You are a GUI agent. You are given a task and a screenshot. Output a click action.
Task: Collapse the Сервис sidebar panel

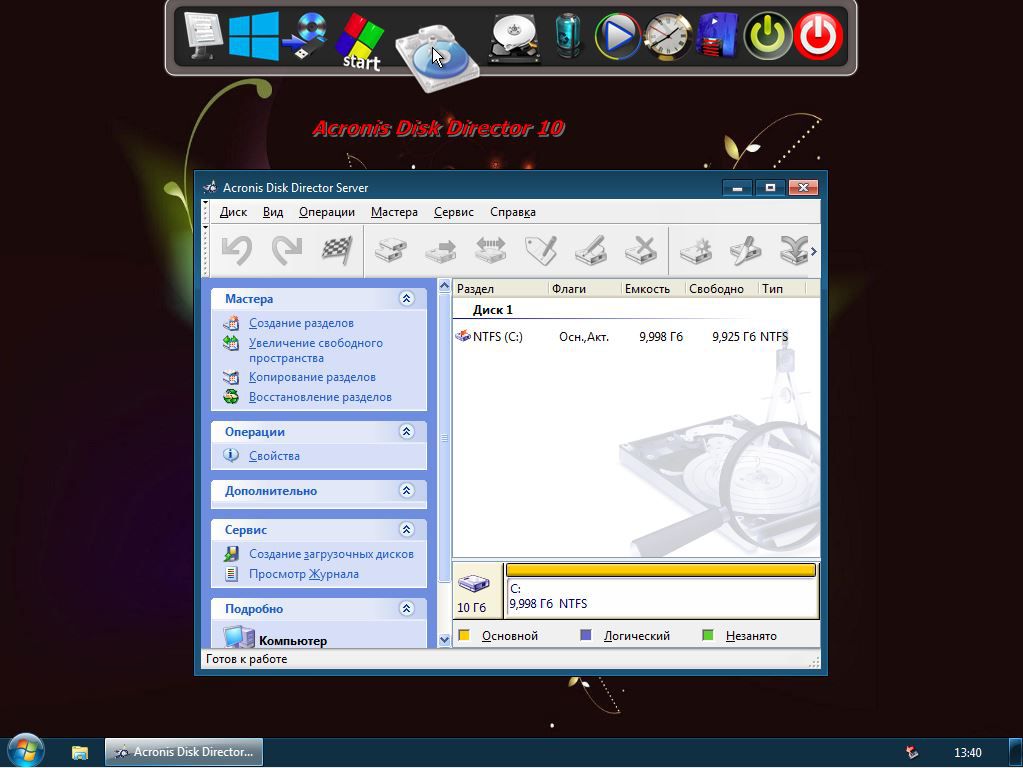406,530
